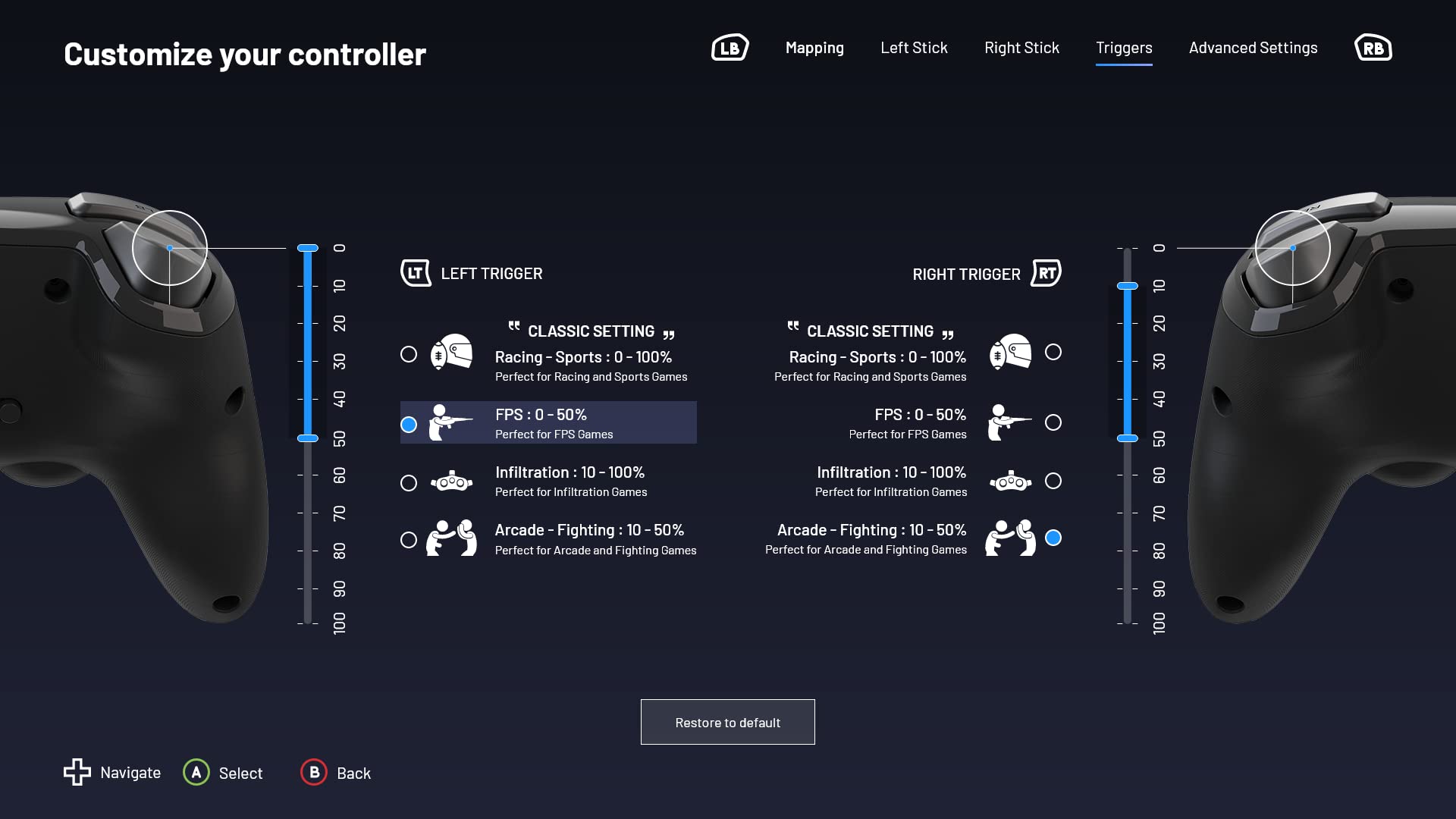Switch to the Advanced Settings tab

[1253, 47]
